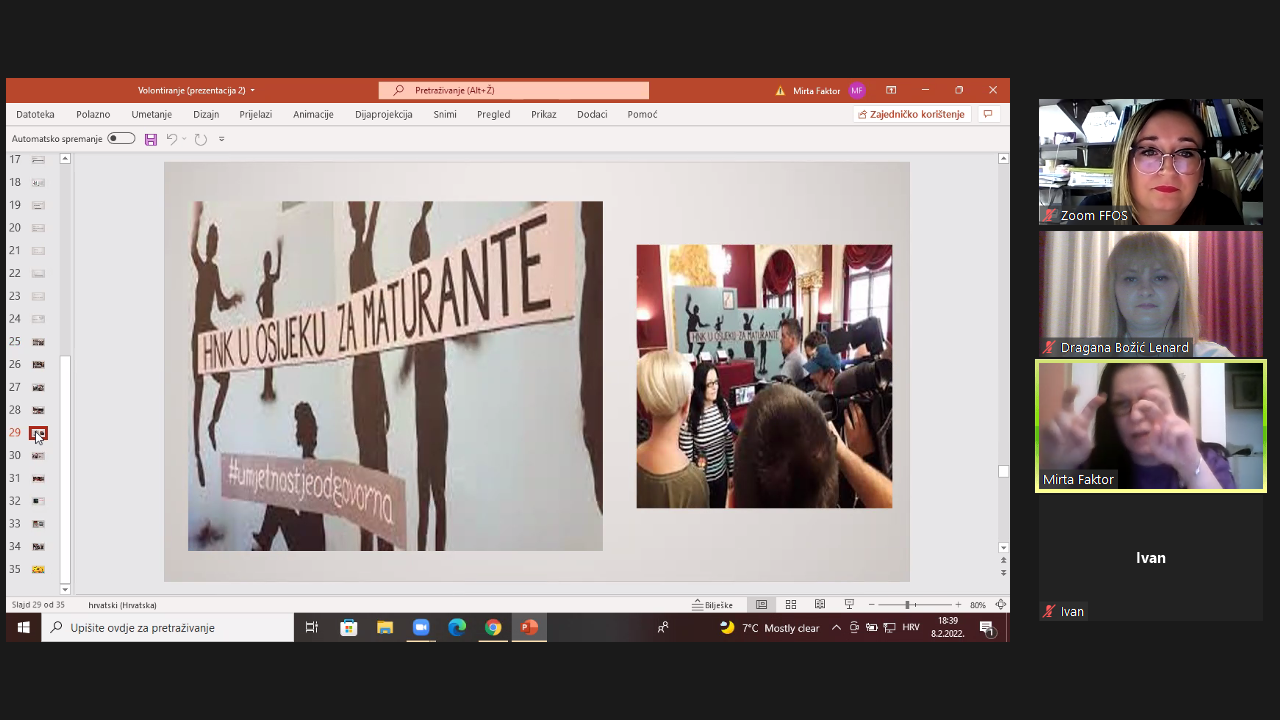1280x720 pixels.
Task: Click the Pretraživanje search box
Action: tap(514, 90)
